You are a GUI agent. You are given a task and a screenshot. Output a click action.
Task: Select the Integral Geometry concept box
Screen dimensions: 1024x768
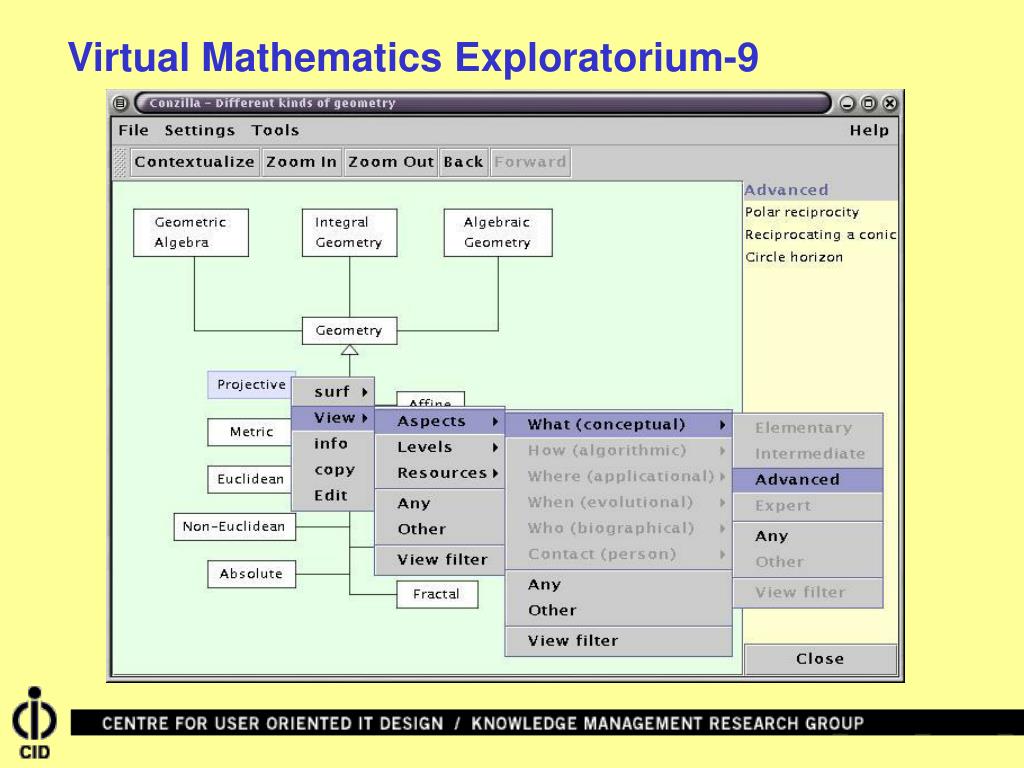tap(349, 232)
